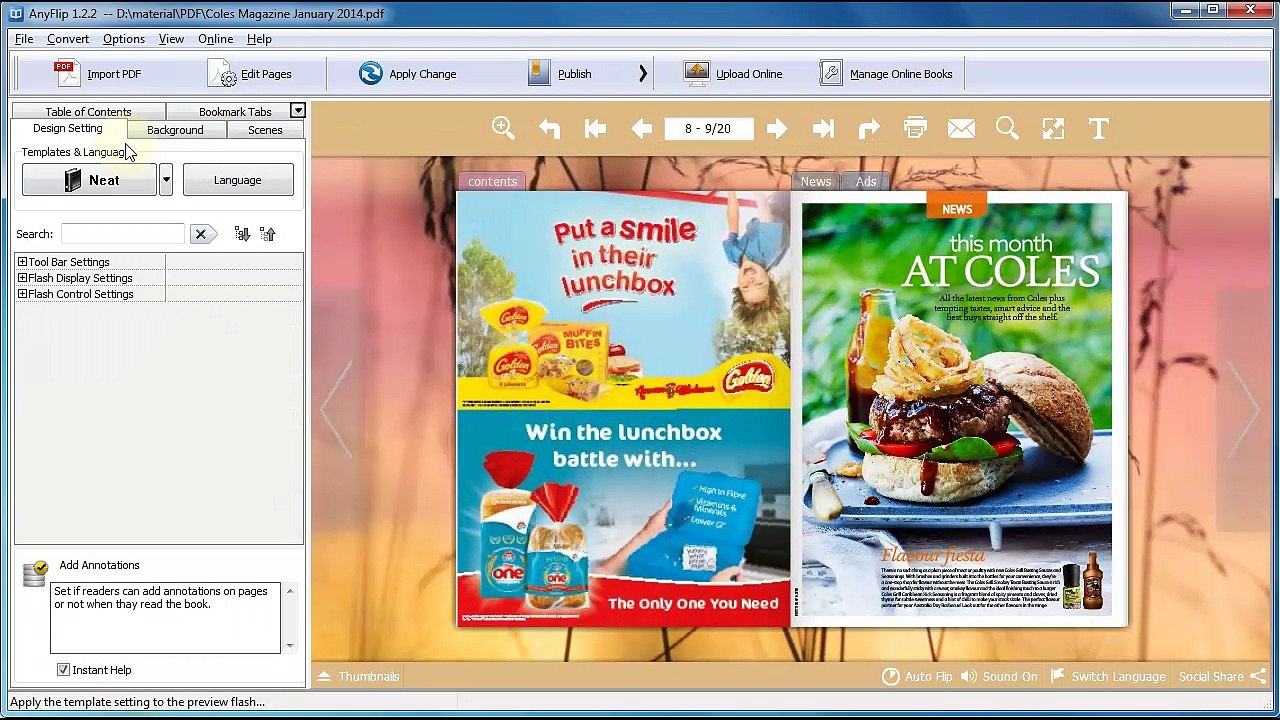Viewport: 1280px width, 720px height.
Task: Open the tab panel overflow dropdown arrow
Action: point(297,110)
